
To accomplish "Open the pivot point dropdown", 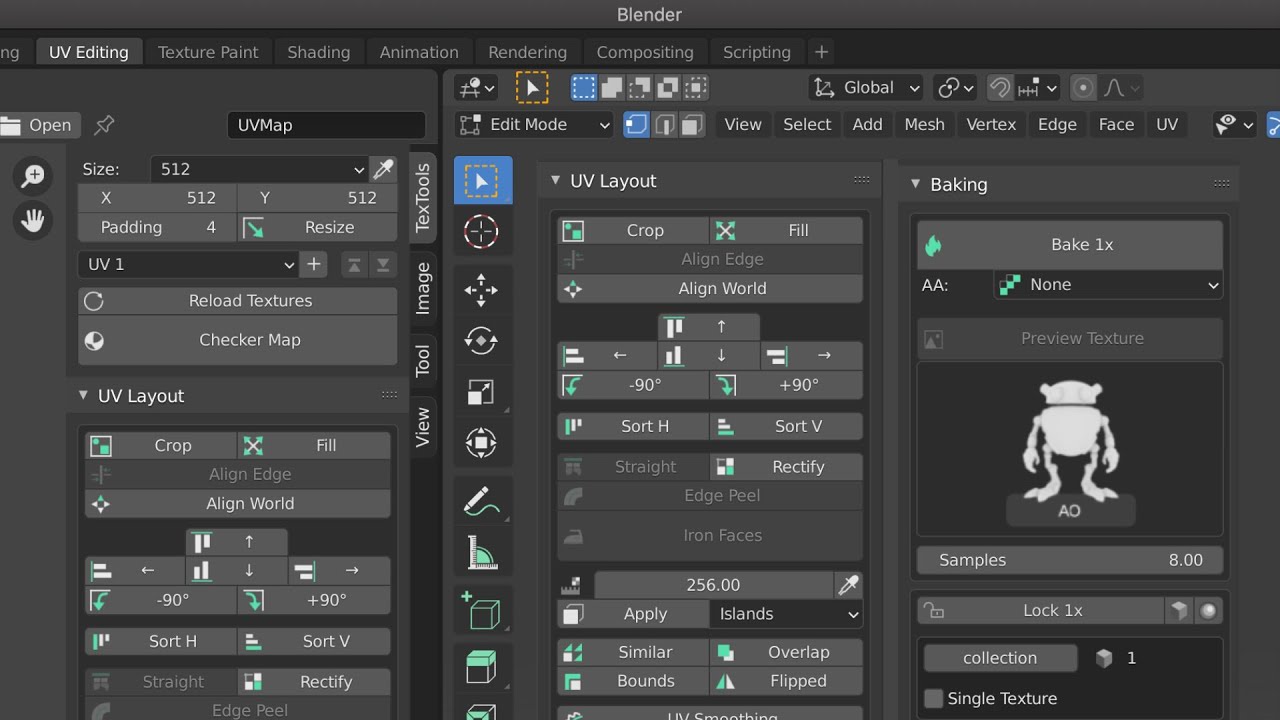I will (x=955, y=88).
